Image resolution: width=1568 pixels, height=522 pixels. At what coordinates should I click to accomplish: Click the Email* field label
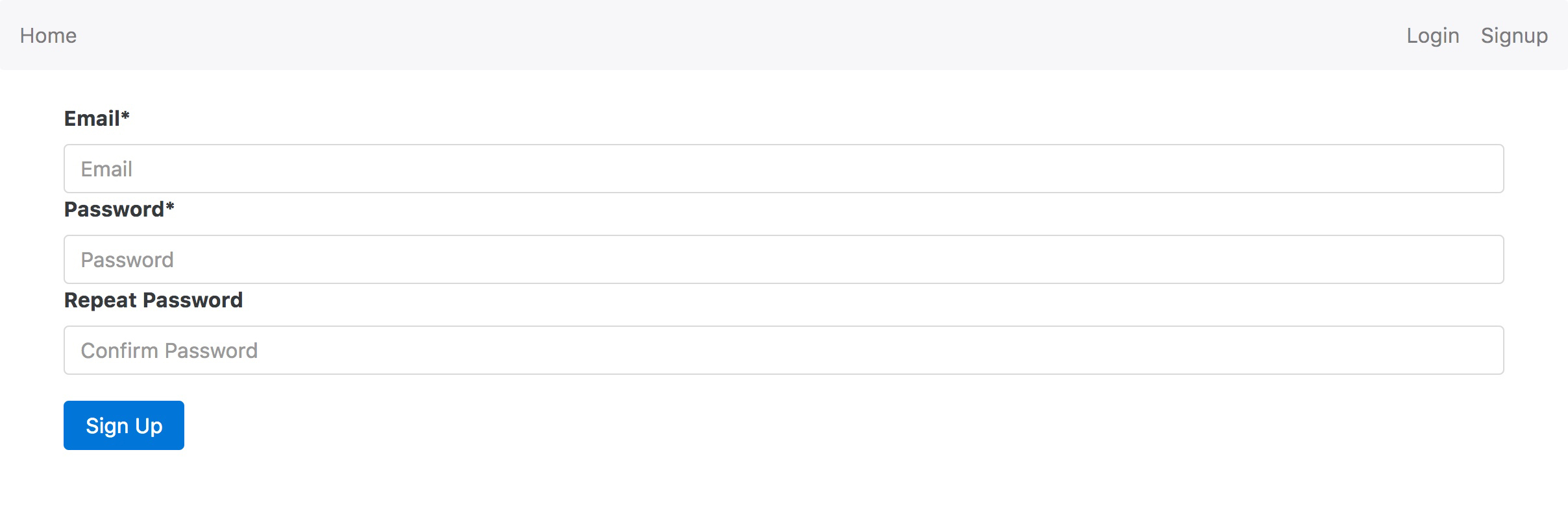coord(92,119)
